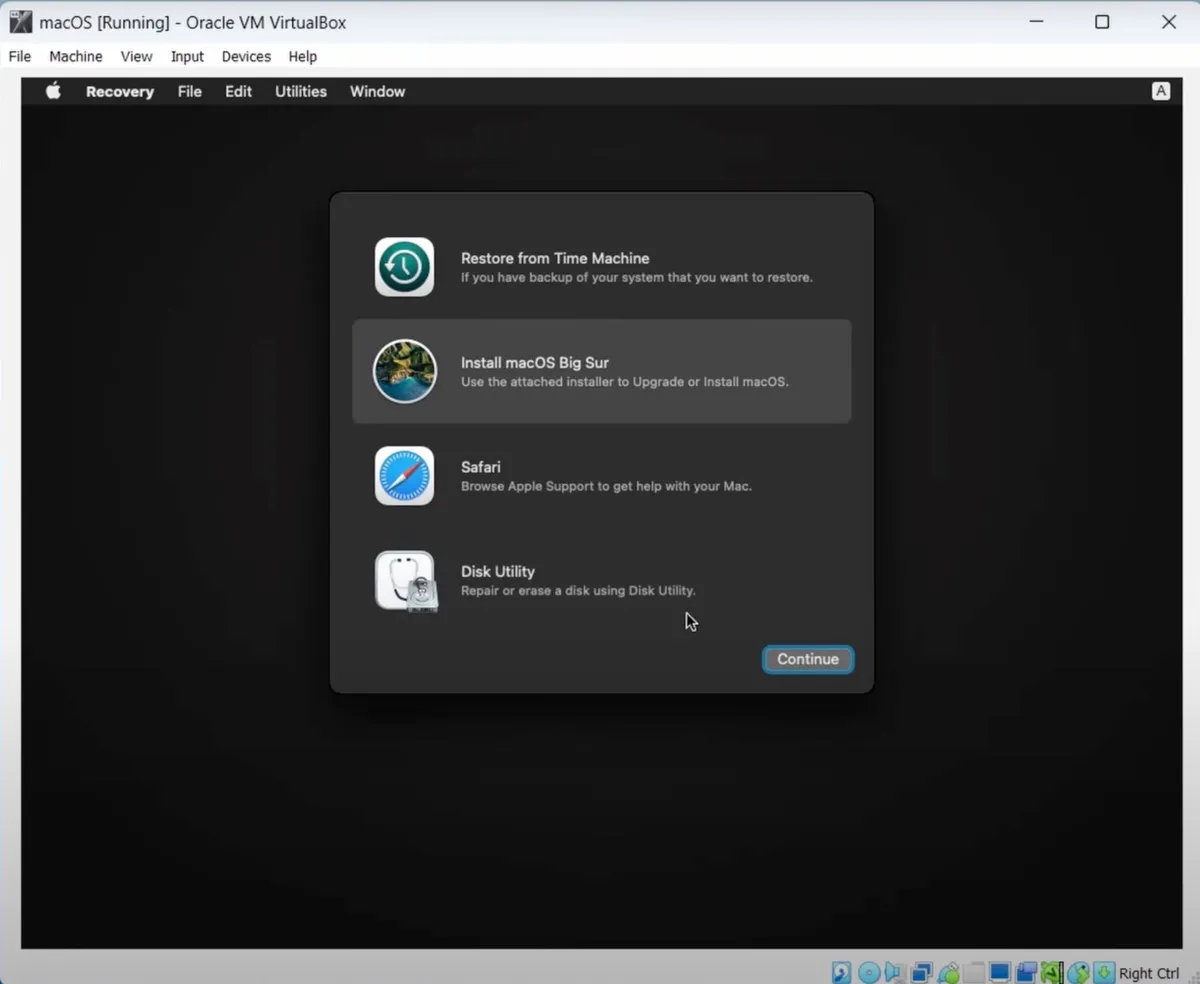The image size is (1200, 984).
Task: Open the Window menu
Action: pos(377,91)
